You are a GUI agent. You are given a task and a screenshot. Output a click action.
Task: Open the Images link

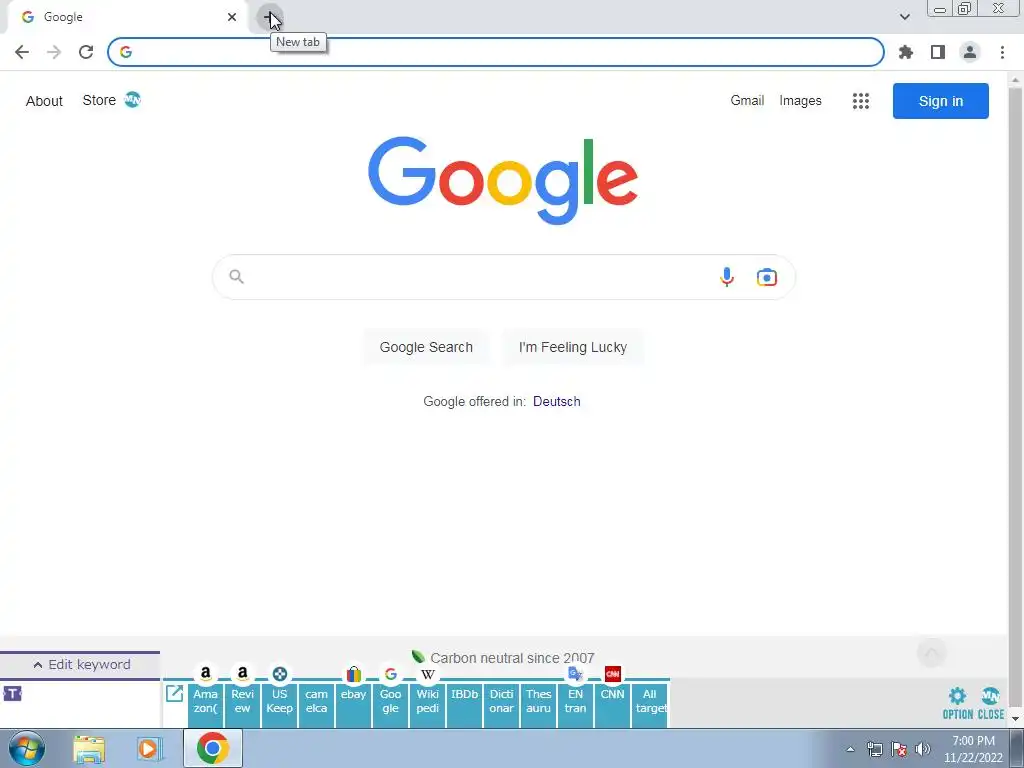tap(800, 101)
